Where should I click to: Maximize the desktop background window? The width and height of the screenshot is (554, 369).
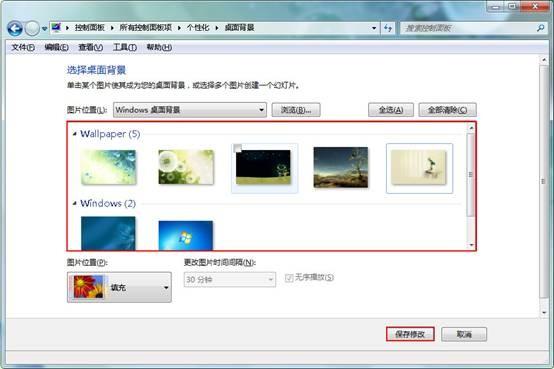(x=512, y=6)
